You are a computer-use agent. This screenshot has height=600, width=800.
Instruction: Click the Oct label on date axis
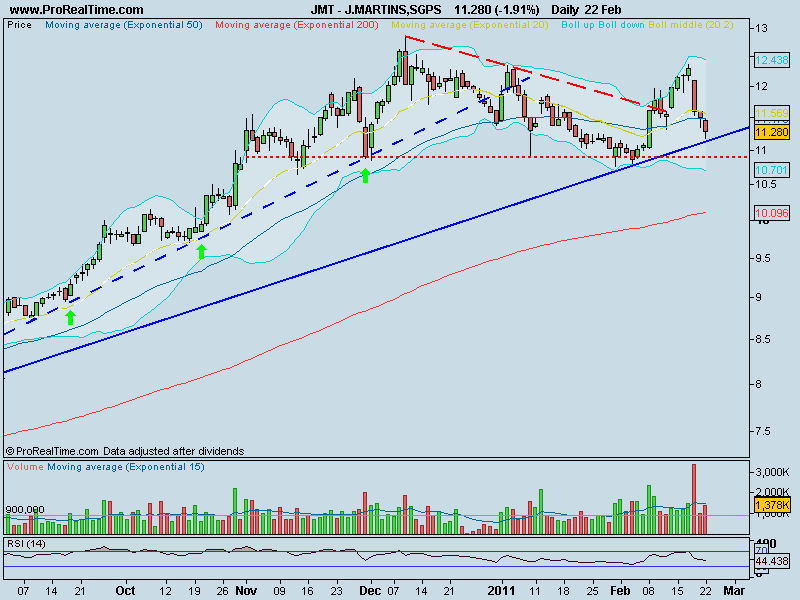[126, 591]
